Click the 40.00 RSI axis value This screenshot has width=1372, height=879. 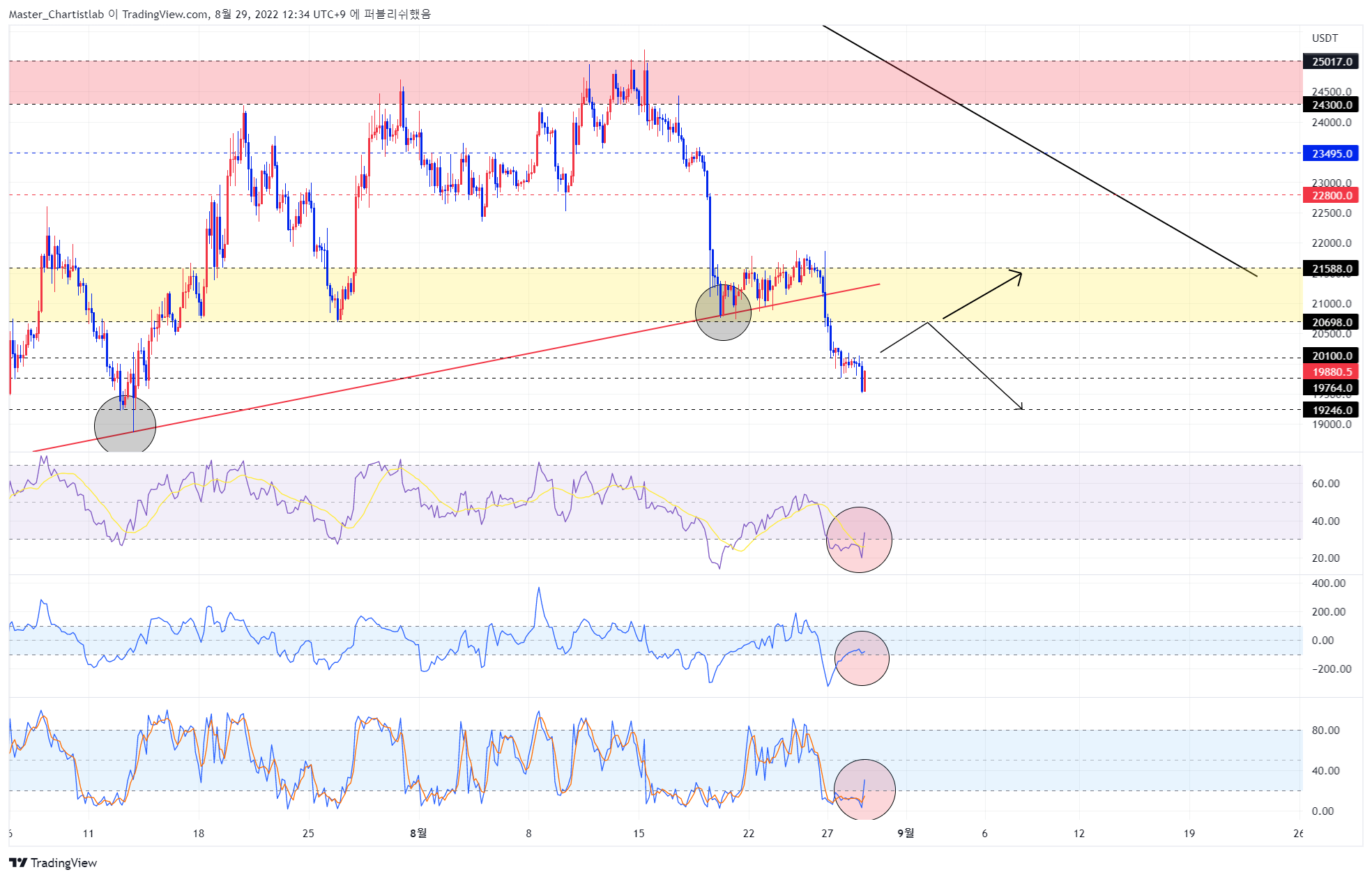1325,521
